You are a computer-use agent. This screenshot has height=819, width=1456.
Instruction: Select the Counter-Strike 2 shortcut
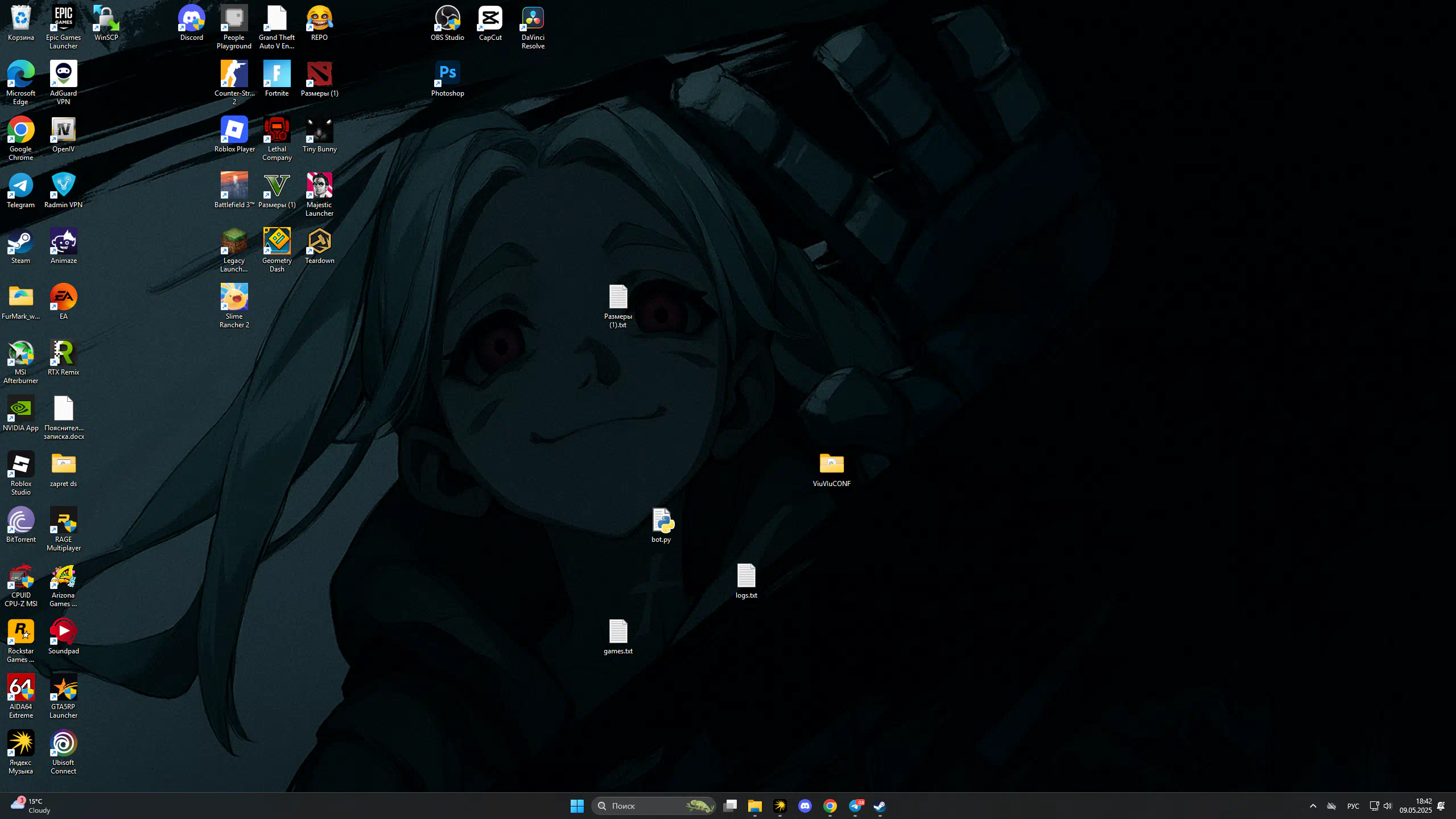234,83
